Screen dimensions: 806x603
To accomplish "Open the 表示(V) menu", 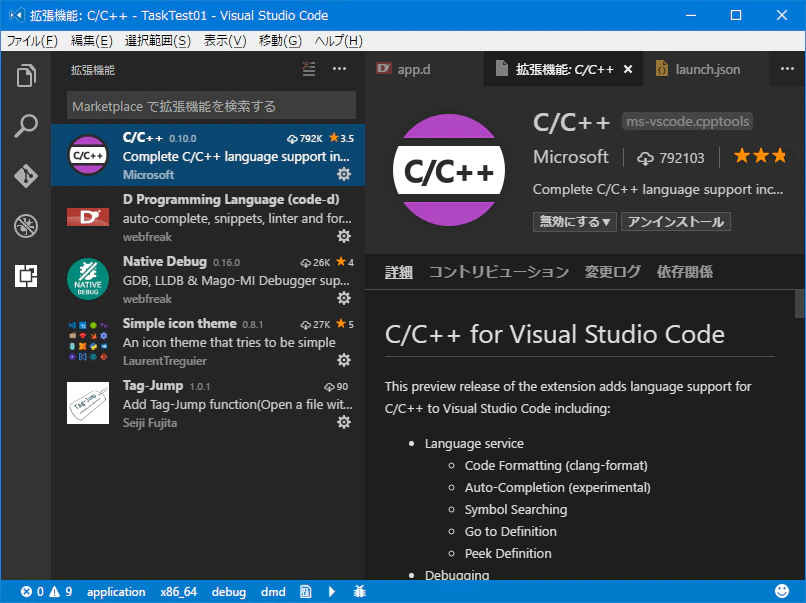I will tap(225, 41).
